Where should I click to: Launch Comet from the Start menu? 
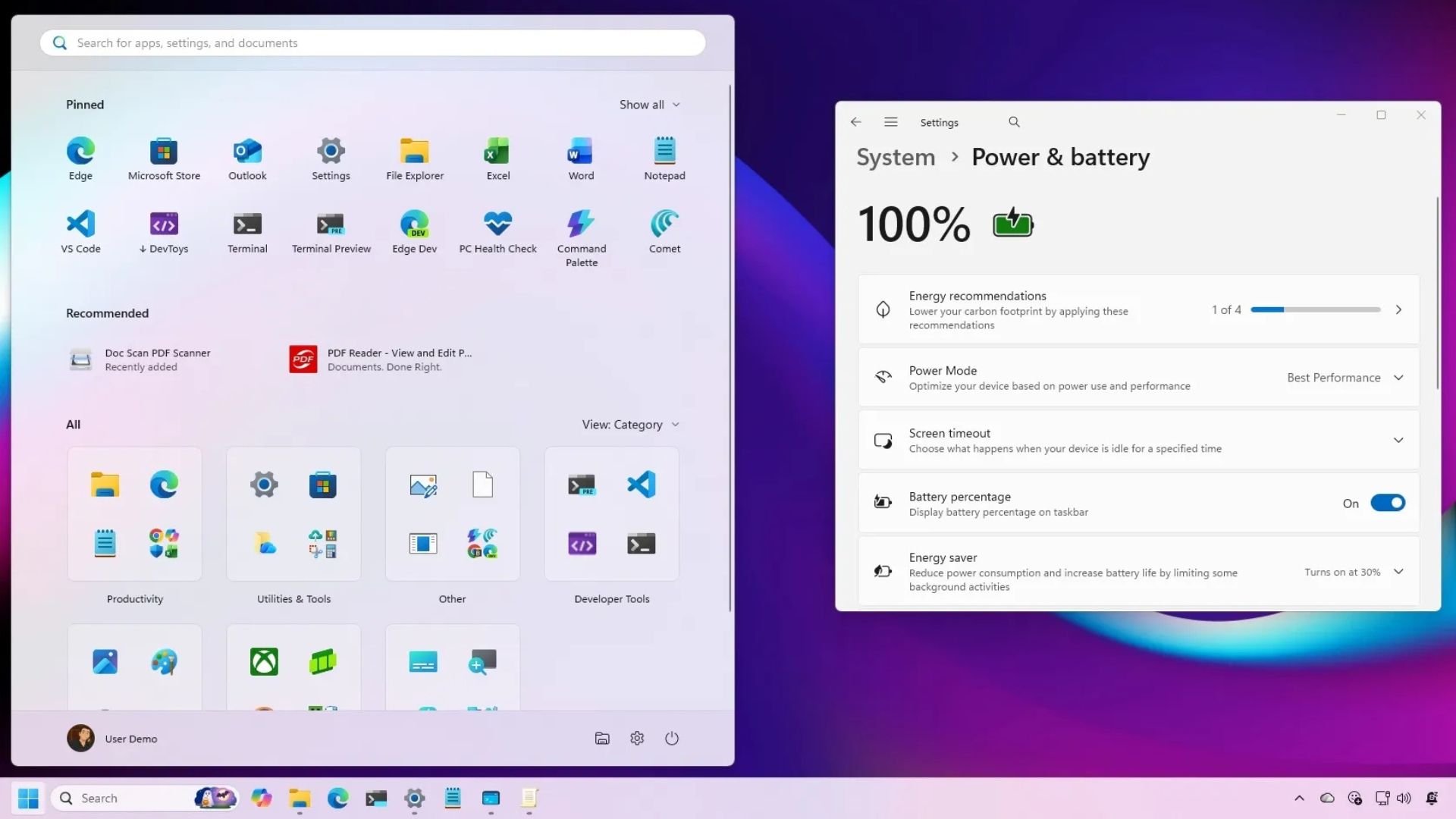click(664, 231)
